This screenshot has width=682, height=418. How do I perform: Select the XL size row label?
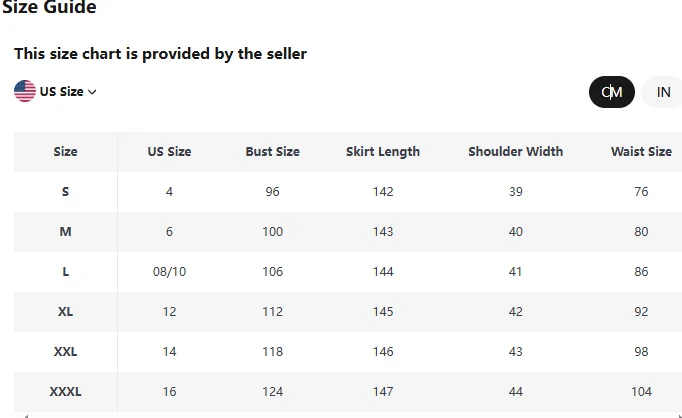tap(65, 311)
